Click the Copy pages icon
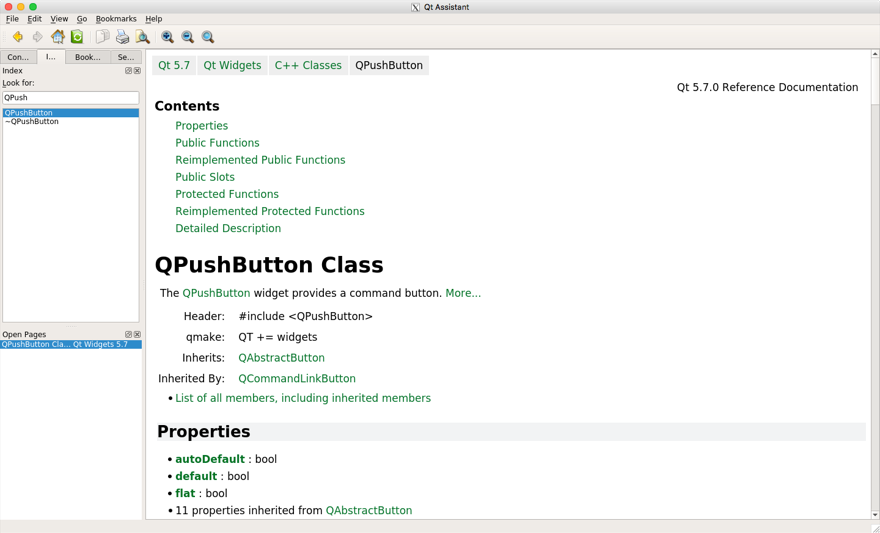The height and width of the screenshot is (533, 880). [x=102, y=37]
